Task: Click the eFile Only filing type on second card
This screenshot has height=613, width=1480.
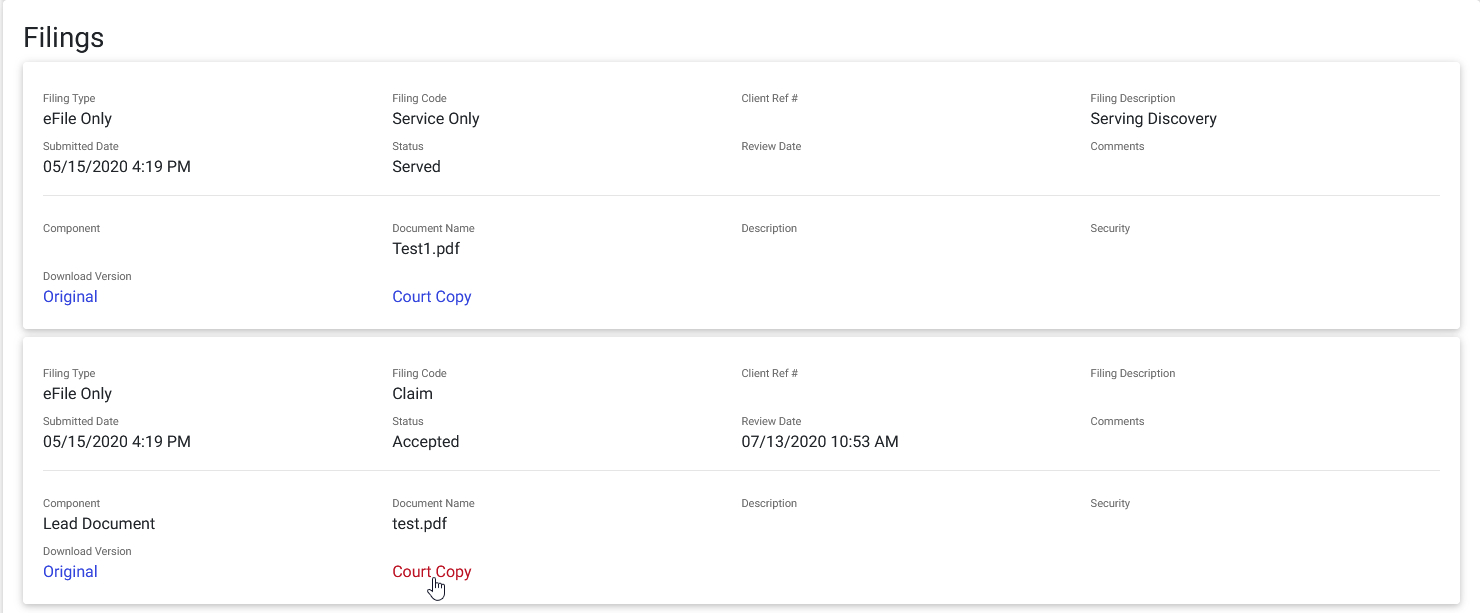Action: (78, 393)
